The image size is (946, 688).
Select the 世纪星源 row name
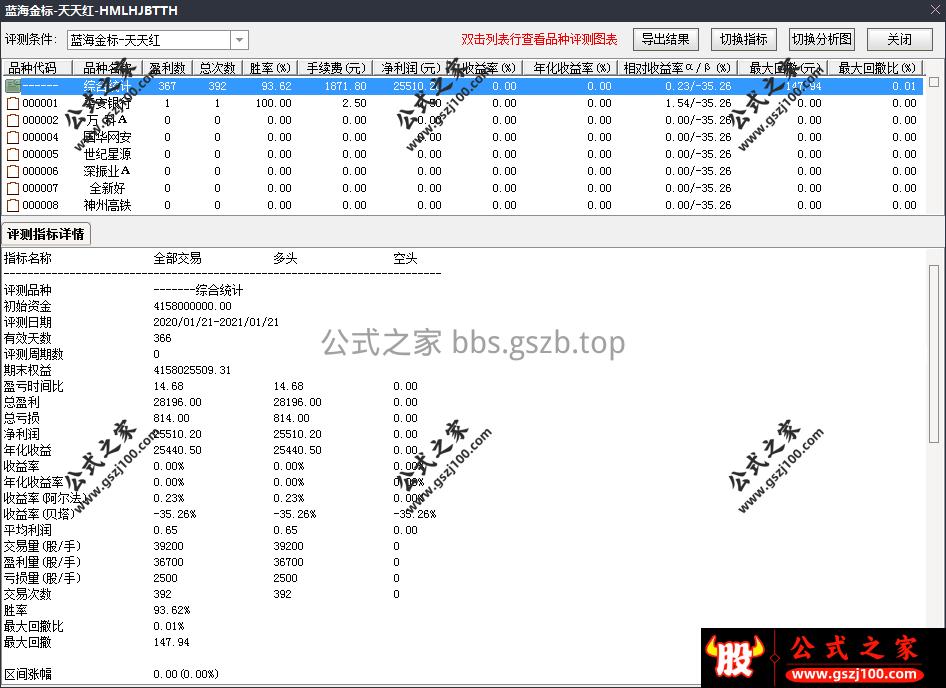(107, 154)
